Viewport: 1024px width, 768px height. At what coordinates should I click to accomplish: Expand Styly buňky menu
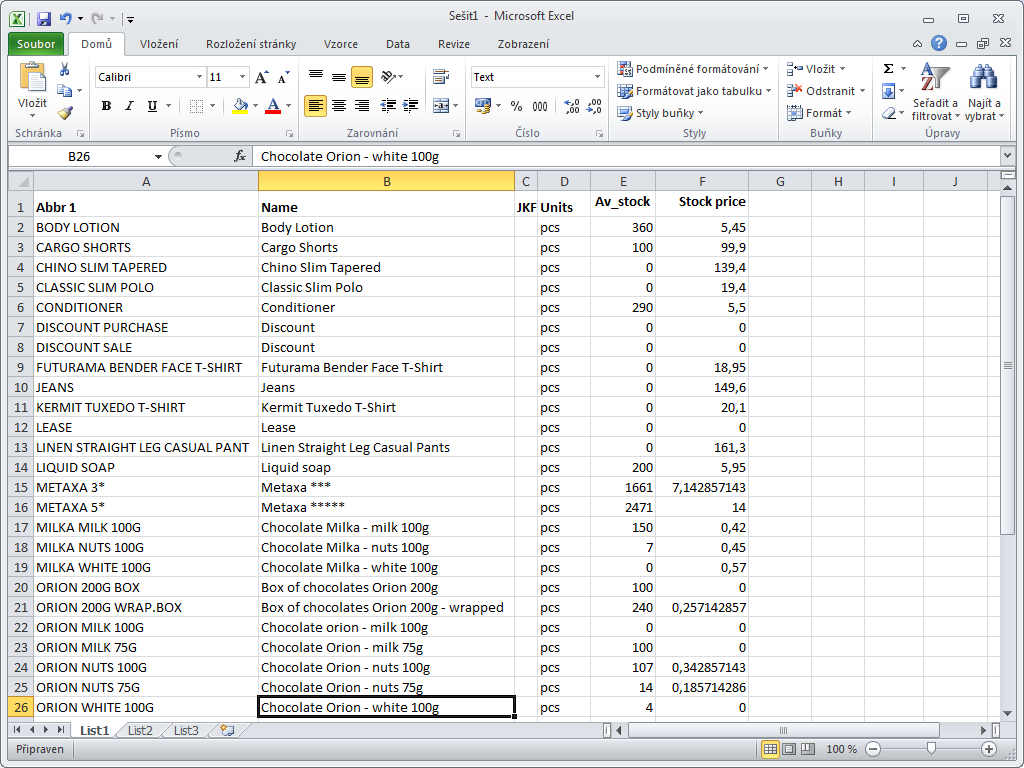tap(701, 113)
